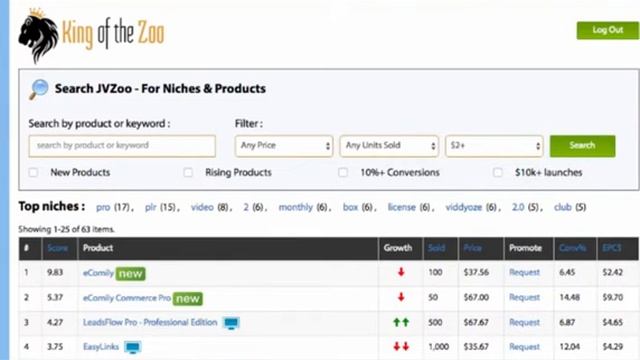This screenshot has width=640, height=360.
Task: Click the Growth column header
Action: (x=398, y=248)
